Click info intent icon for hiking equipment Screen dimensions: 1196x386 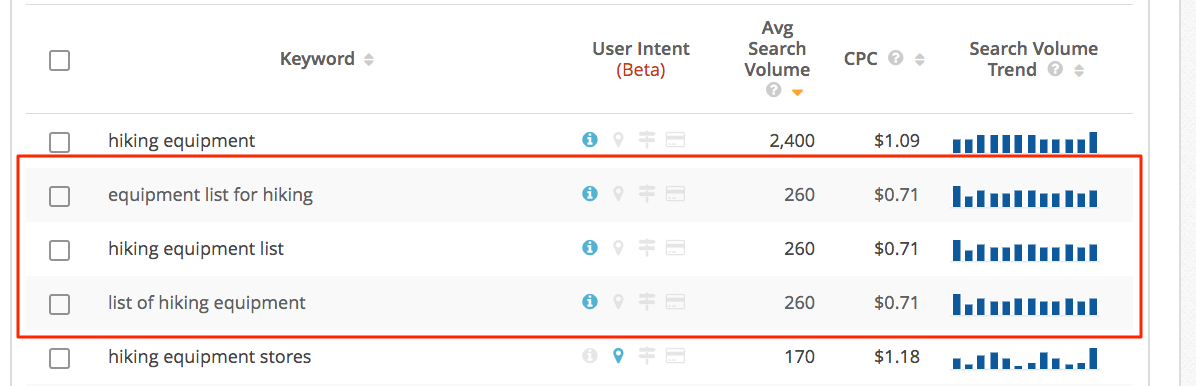(x=589, y=140)
